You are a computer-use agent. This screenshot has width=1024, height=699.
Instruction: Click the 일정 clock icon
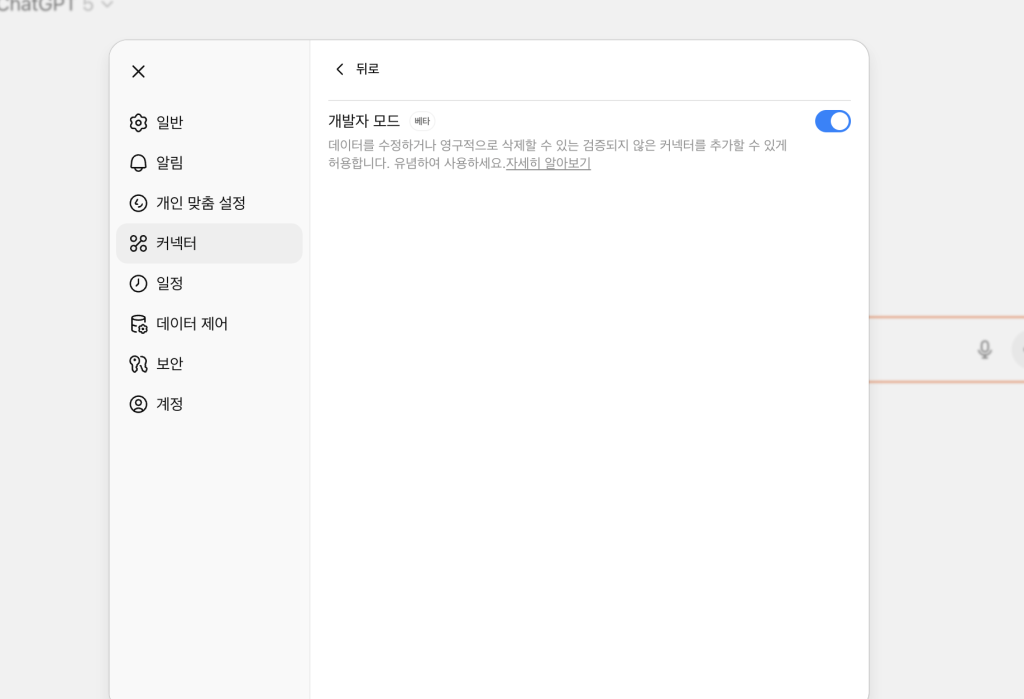click(x=138, y=284)
